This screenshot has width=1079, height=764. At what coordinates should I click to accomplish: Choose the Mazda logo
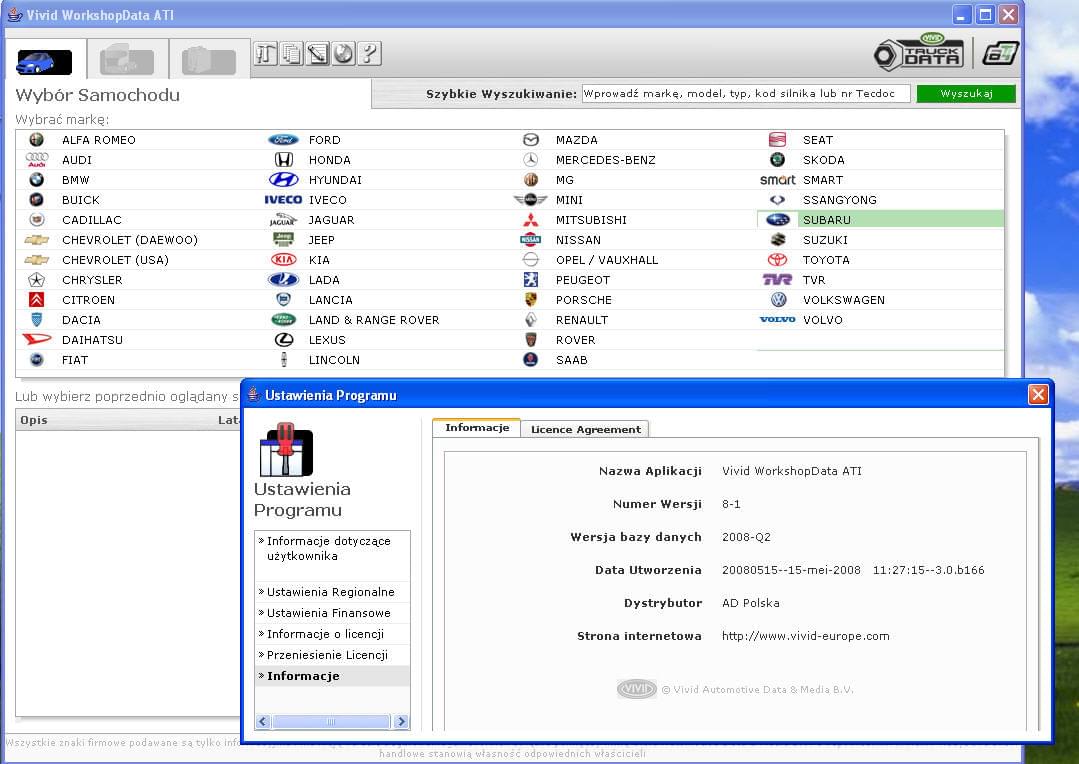pyautogui.click(x=531, y=140)
